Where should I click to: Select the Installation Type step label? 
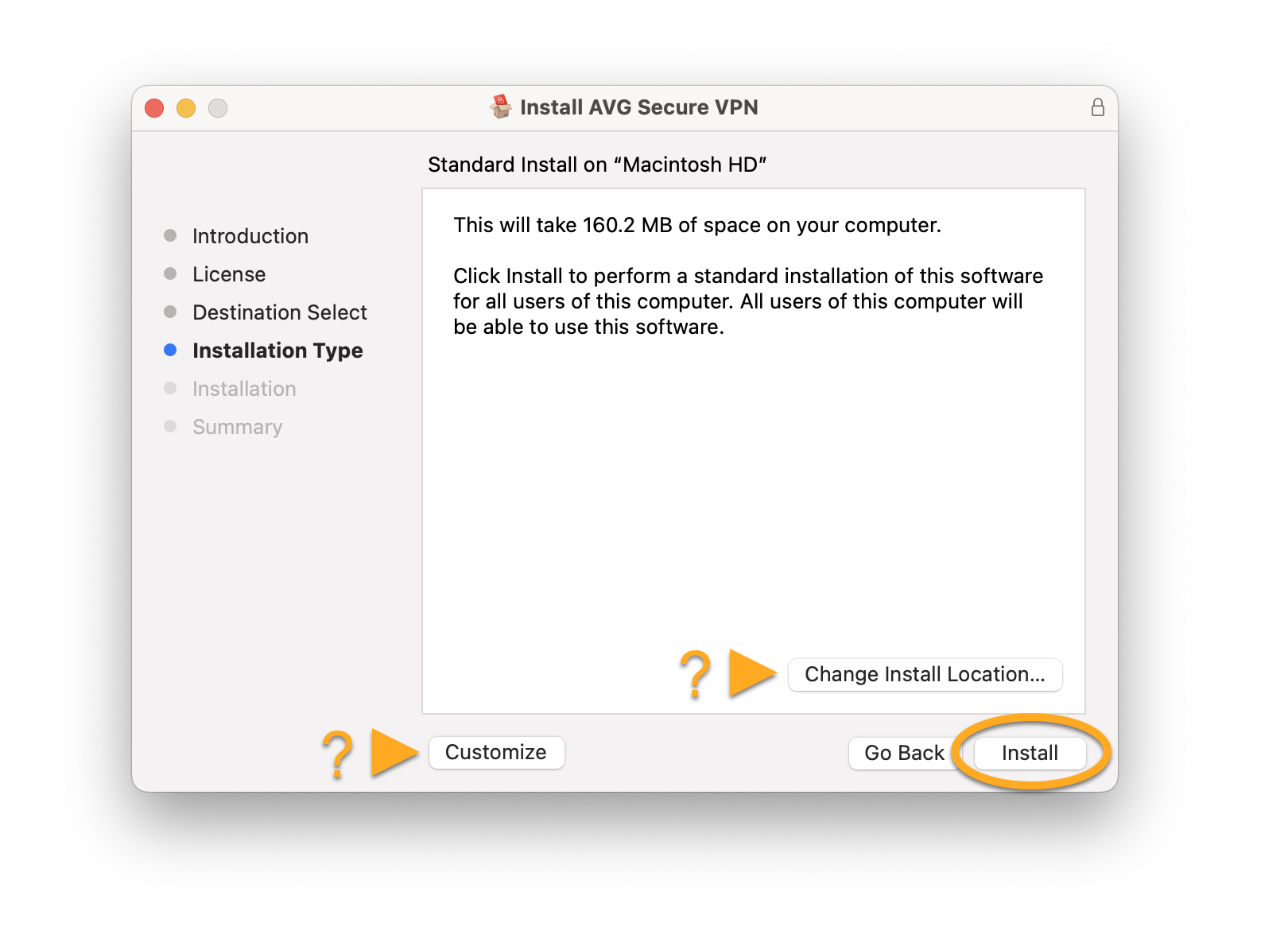(x=277, y=351)
